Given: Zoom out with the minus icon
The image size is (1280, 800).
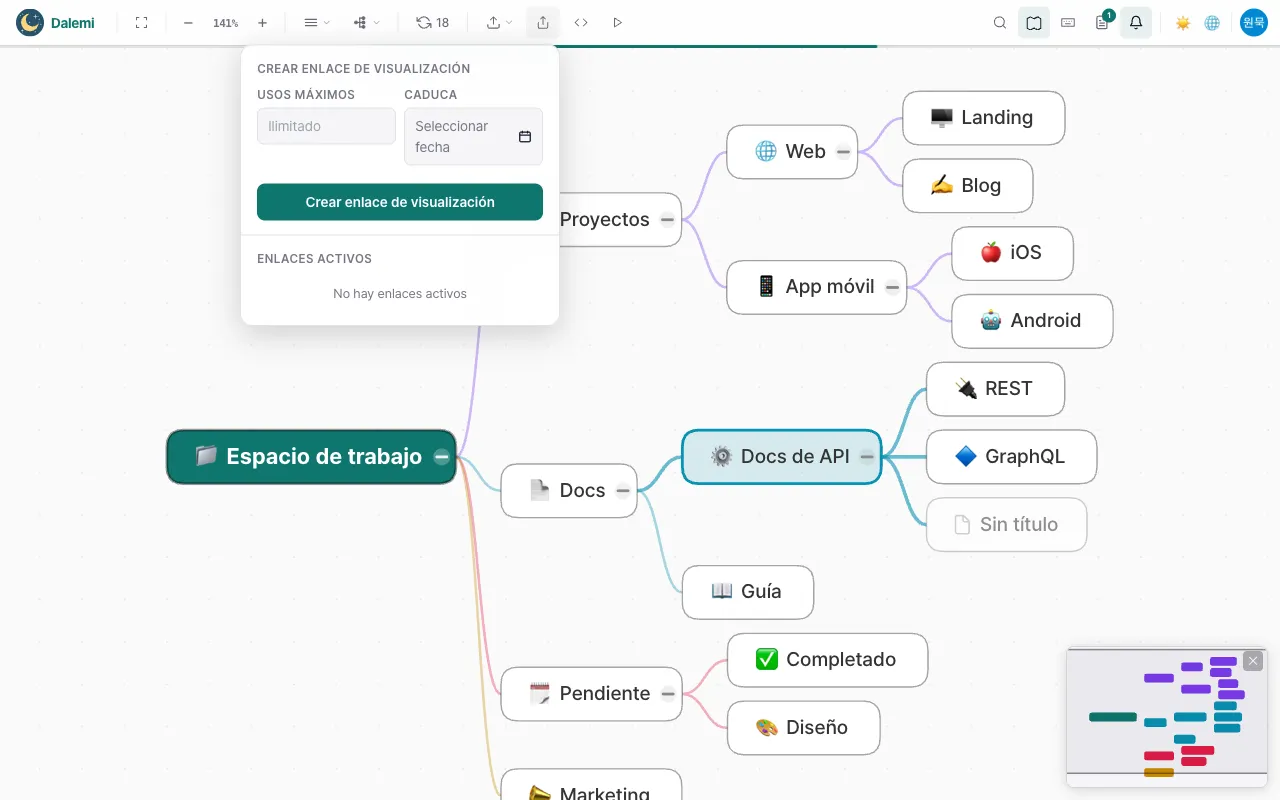Looking at the screenshot, I should (188, 22).
